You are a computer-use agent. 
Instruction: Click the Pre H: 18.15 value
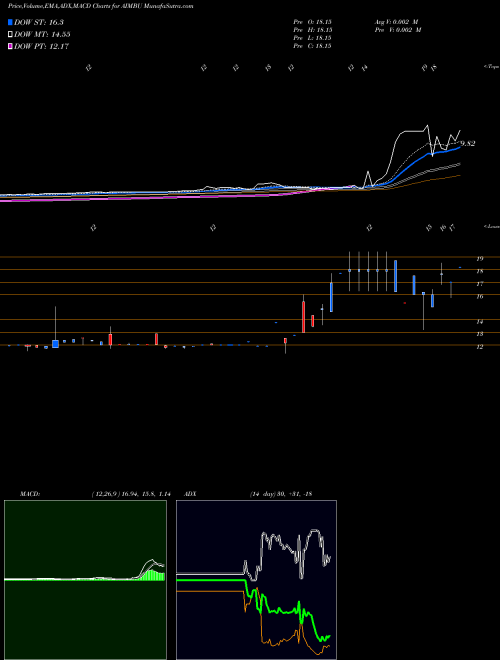pyautogui.click(x=312, y=30)
